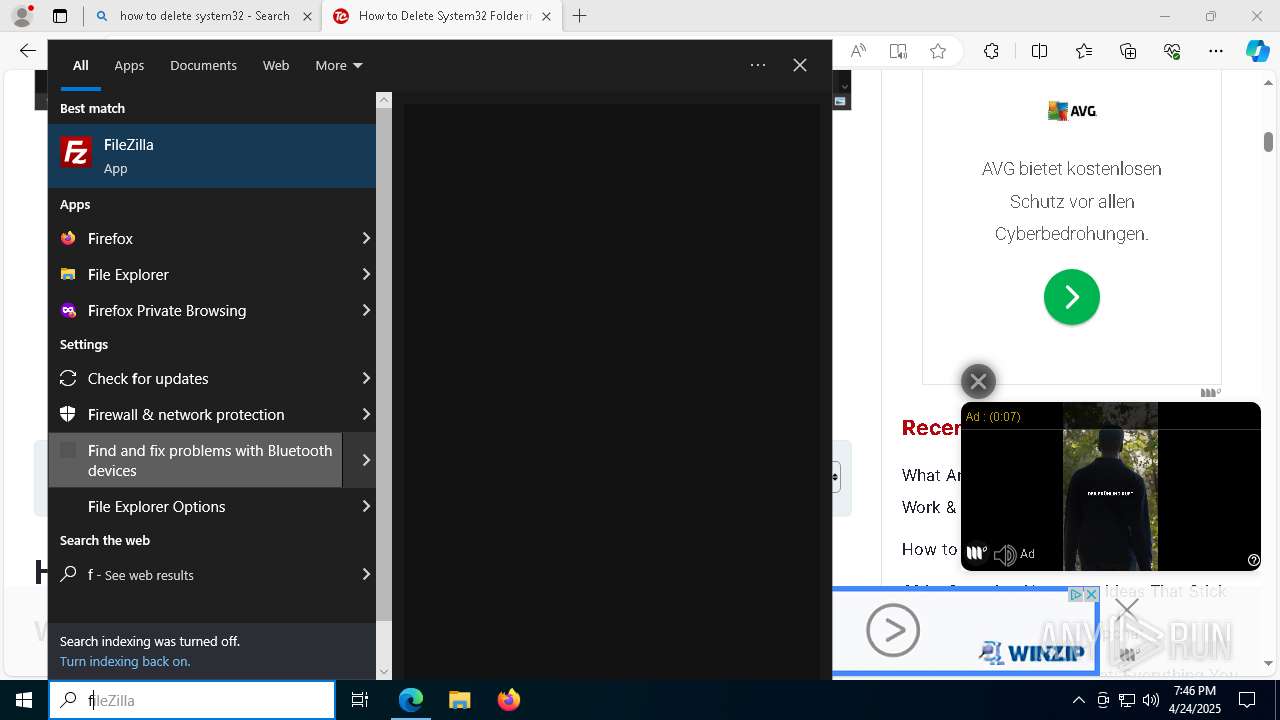Switch to Documents search filter tab

(x=203, y=65)
